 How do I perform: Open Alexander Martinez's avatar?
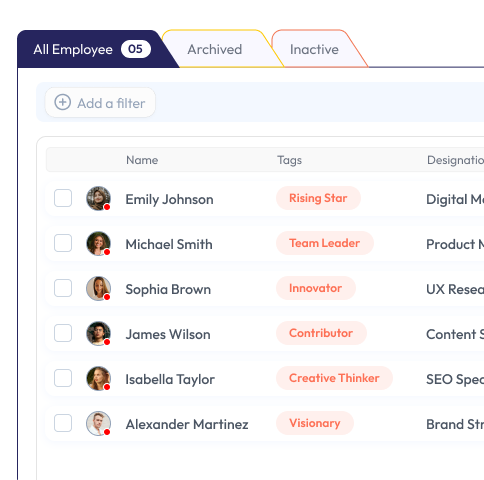98,423
